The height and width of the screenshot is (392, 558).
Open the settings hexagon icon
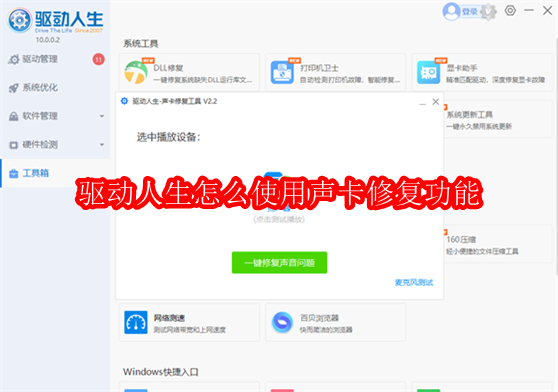(510, 11)
